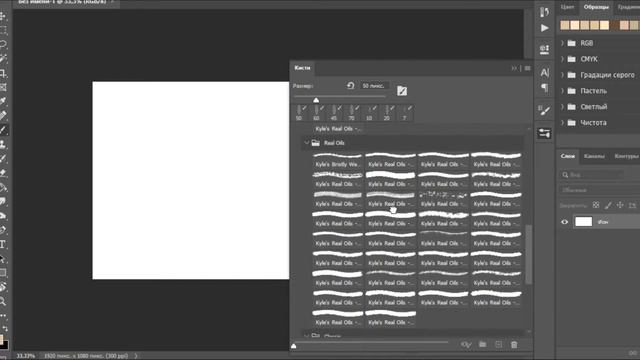Open the History panel icon

tap(544, 12)
